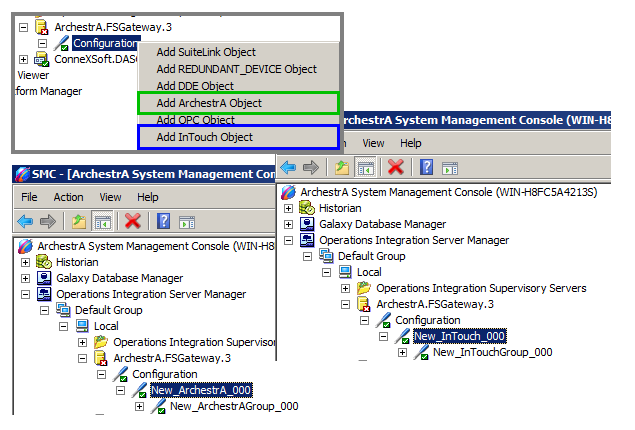Select Operations Integration Supervisory Servers, right tree

pyautogui.click(x=481, y=288)
